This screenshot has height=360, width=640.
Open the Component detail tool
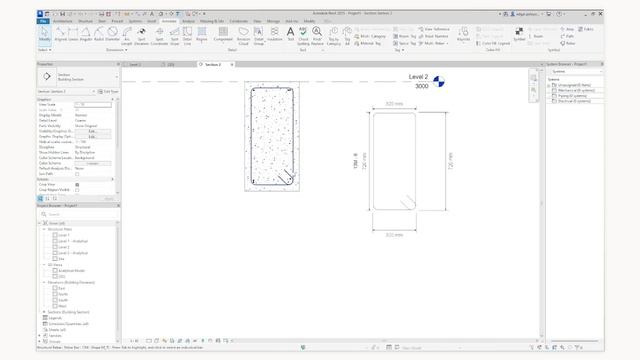[x=223, y=34]
